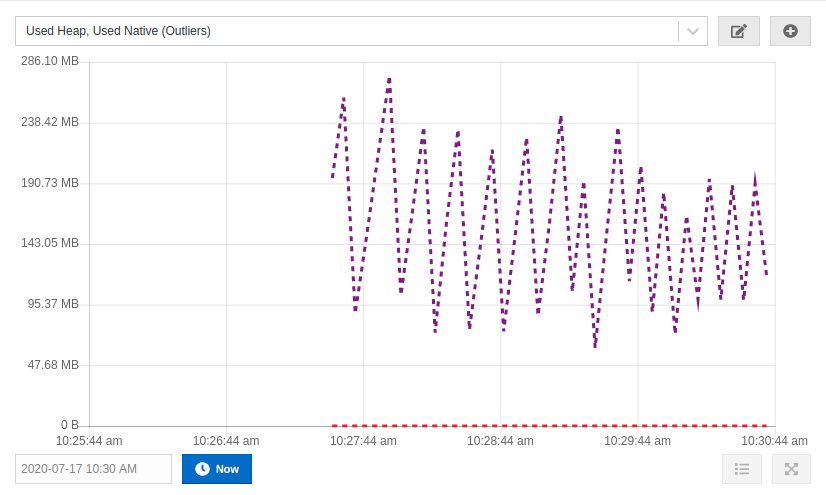
Task: Expand chart to fullscreen with arrows icon
Action: coord(791,469)
